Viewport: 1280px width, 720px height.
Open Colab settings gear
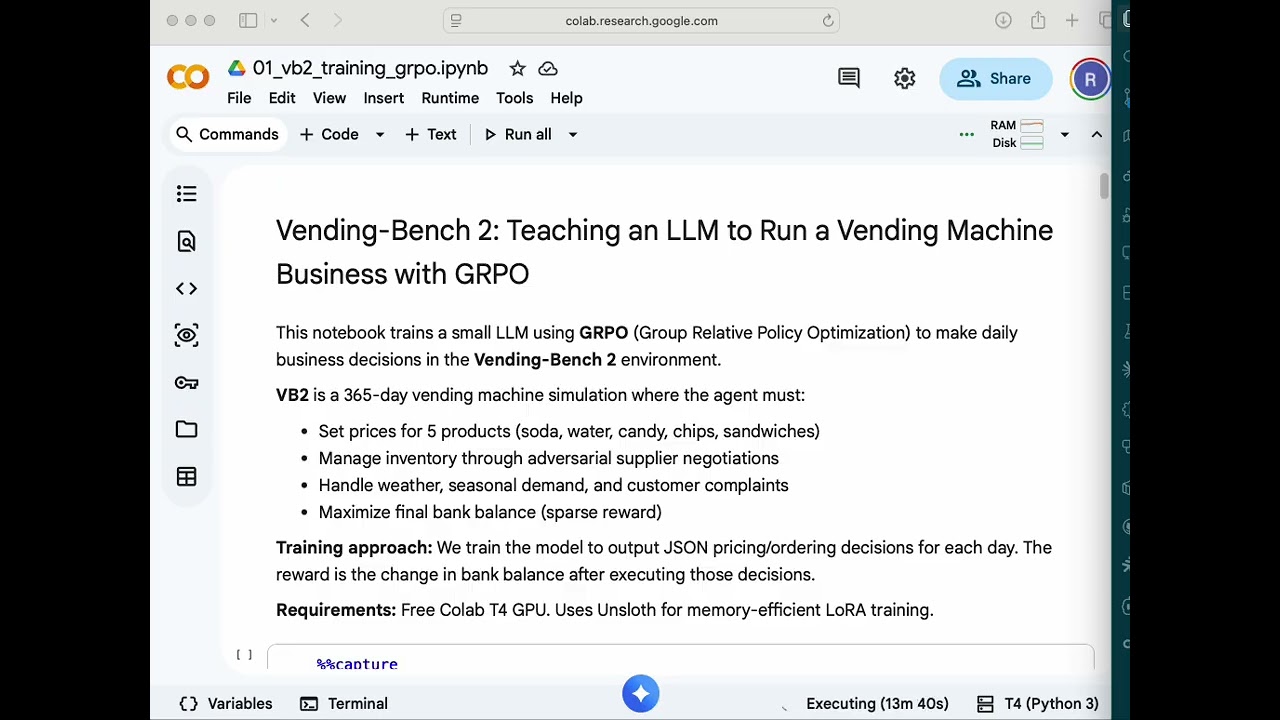click(x=905, y=78)
